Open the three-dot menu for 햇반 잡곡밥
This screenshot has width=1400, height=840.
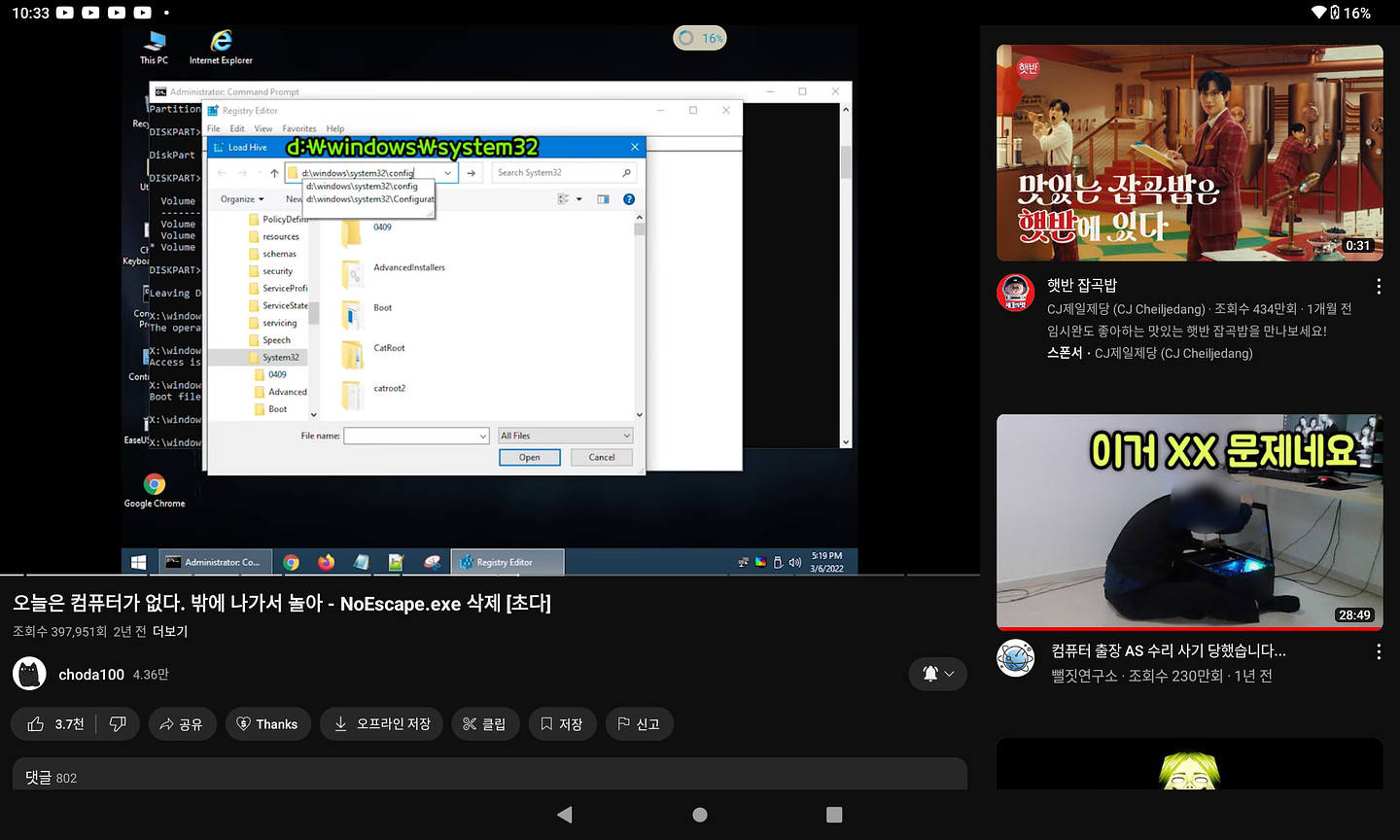click(x=1378, y=287)
